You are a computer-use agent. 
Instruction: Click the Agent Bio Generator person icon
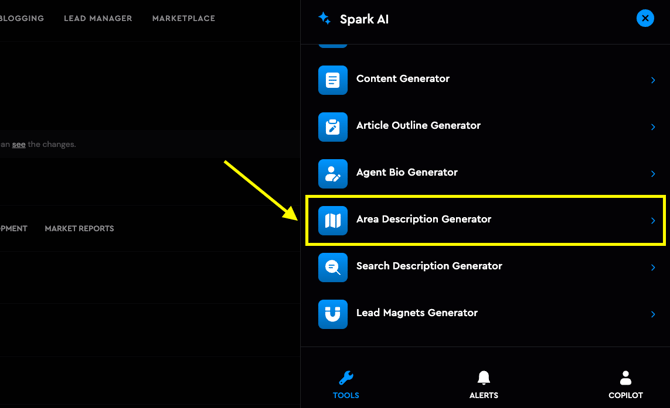click(x=333, y=173)
